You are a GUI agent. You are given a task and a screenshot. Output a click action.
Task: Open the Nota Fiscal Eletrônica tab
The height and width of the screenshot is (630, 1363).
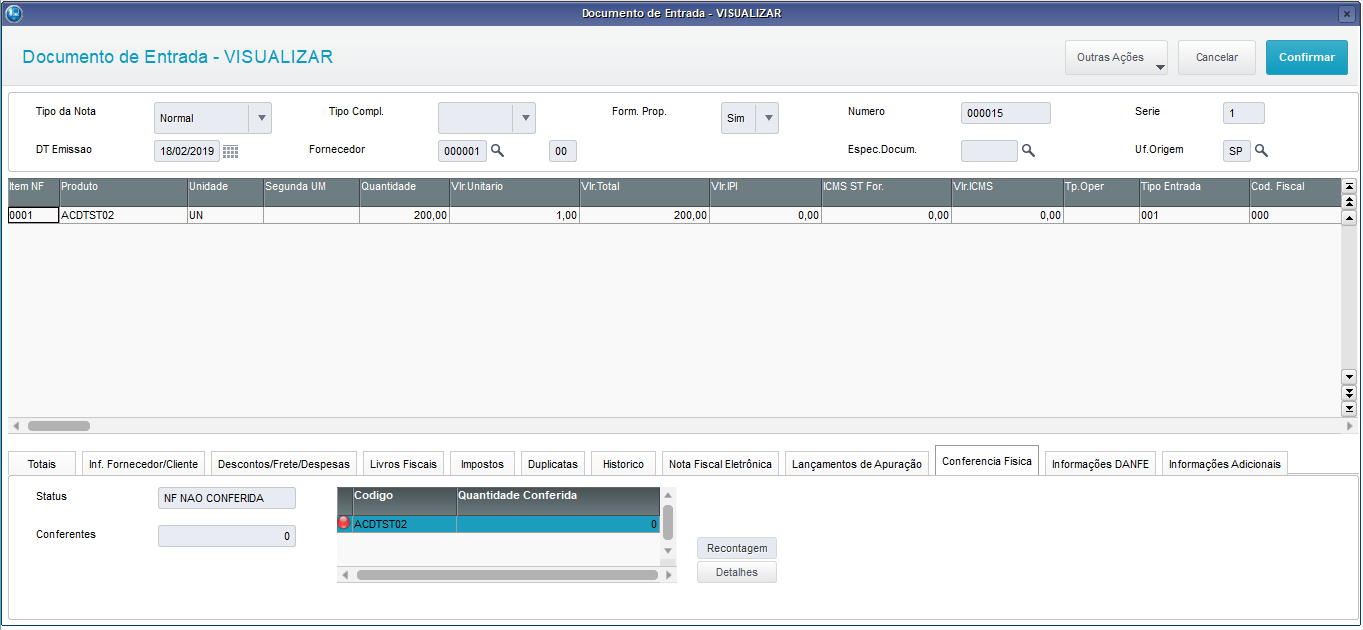[720, 464]
